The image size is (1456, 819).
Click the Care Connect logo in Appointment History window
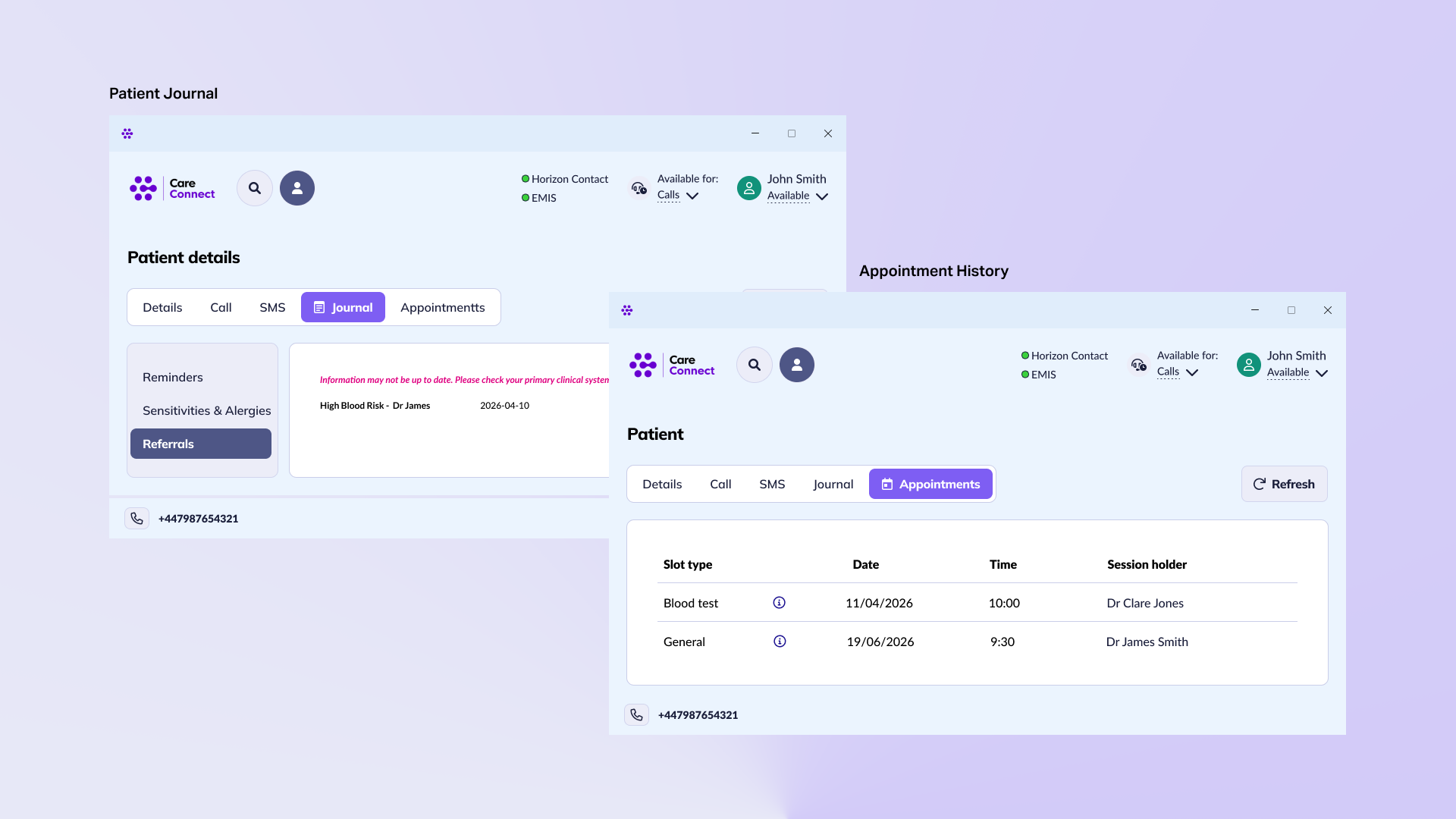click(x=672, y=365)
